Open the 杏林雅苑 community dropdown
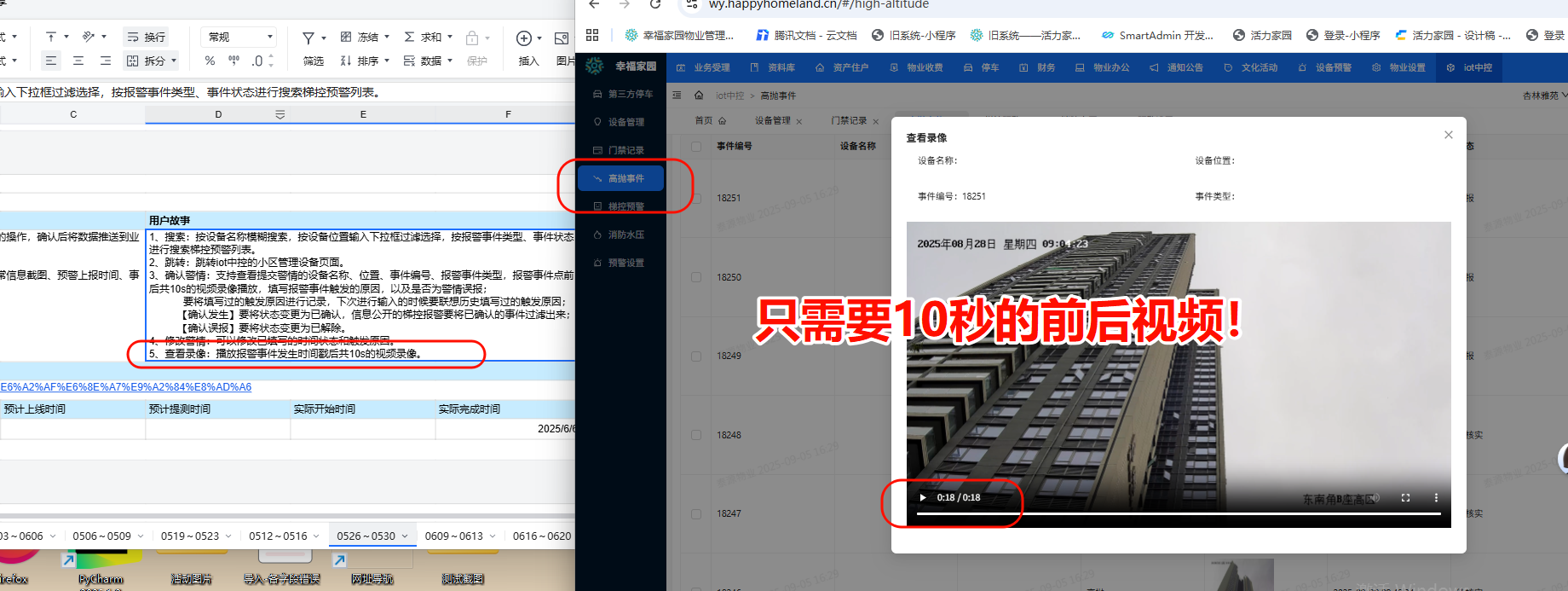 coord(1544,96)
